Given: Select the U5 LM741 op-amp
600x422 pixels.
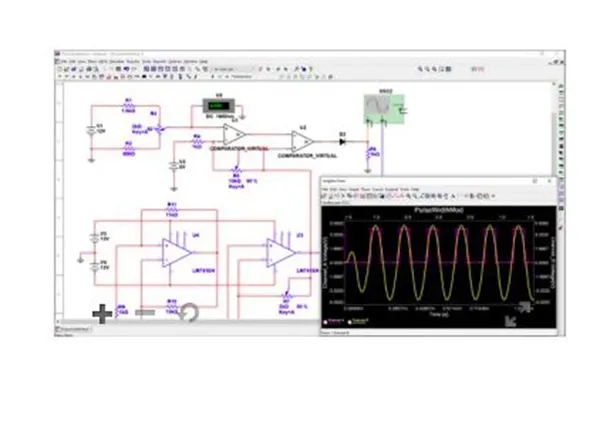Looking at the screenshot, I should (x=281, y=253).
